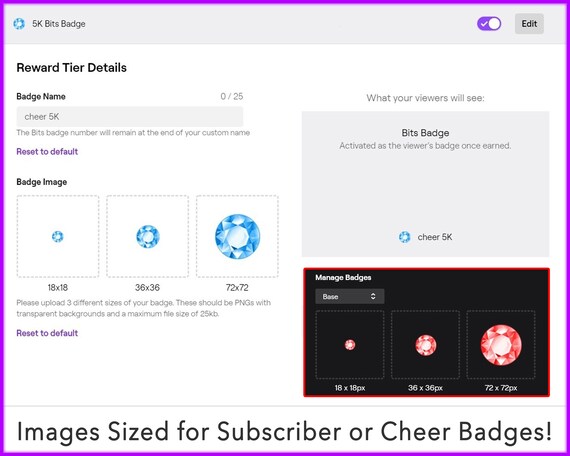The height and width of the screenshot is (456, 570).
Task: Select the large blue gem in 72x72 slot
Action: (237, 236)
